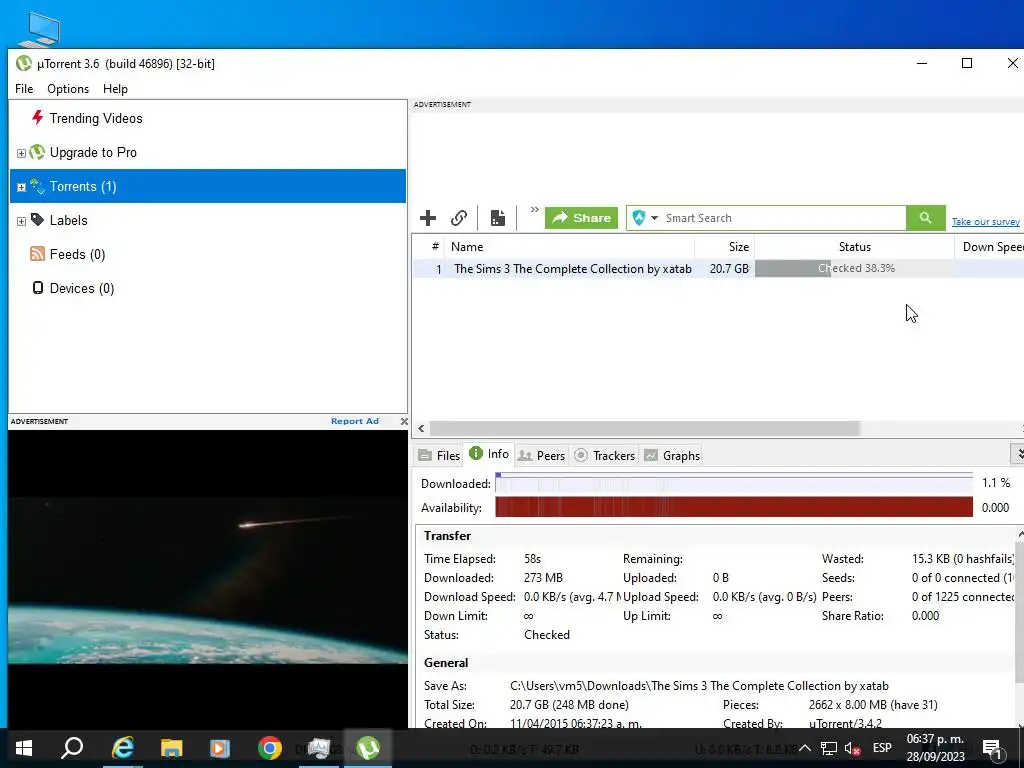The width and height of the screenshot is (1024, 768).
Task: Click the muted volume tray icon
Action: click(x=852, y=748)
